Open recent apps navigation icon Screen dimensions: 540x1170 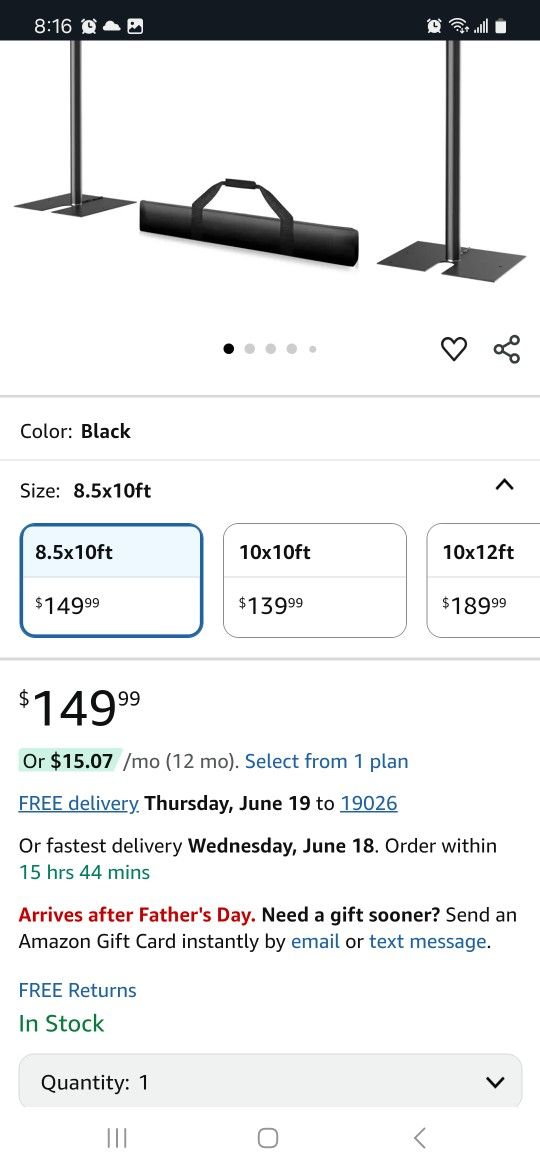116,1137
